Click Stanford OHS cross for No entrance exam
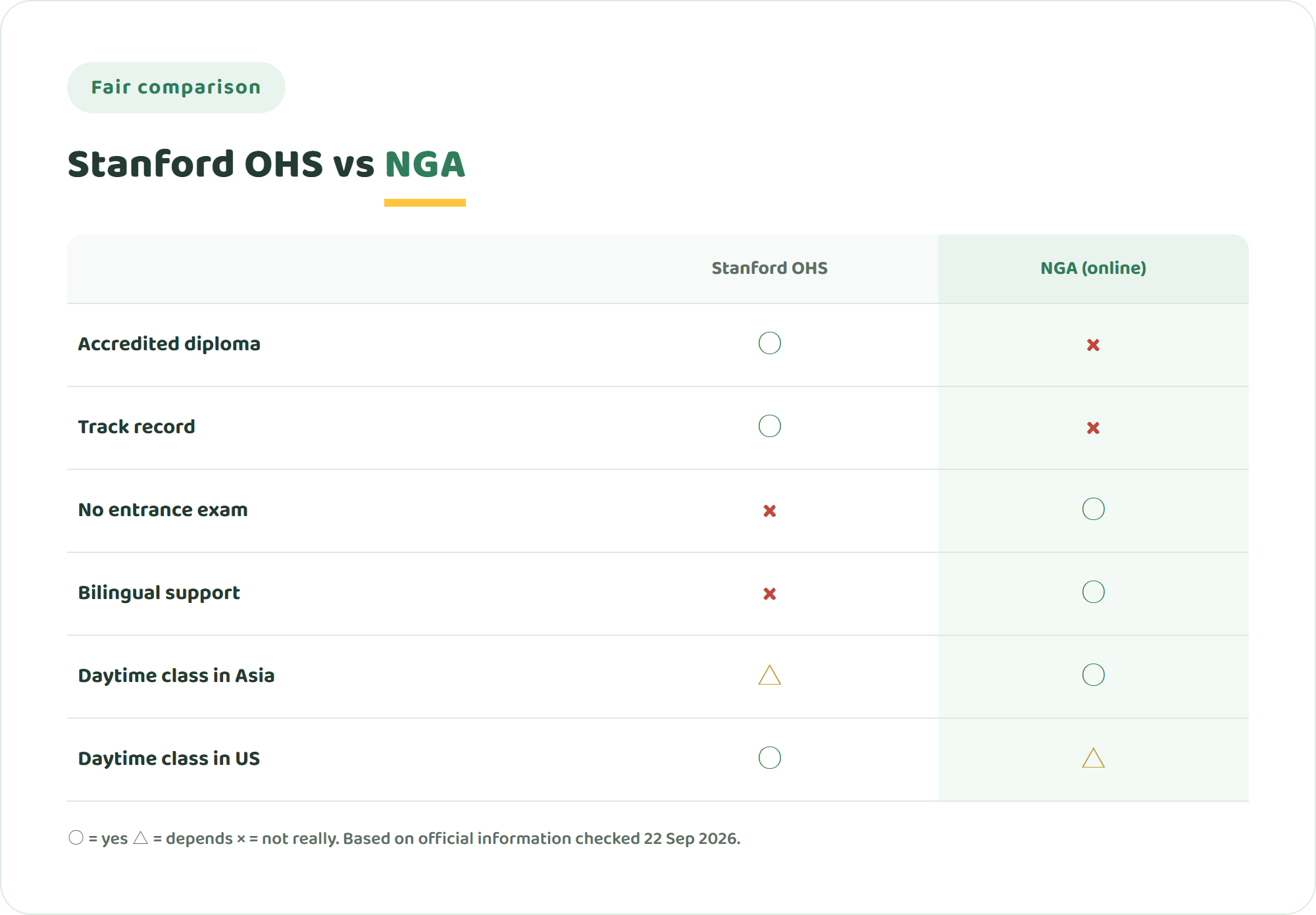This screenshot has width=1316, height=915. 770,511
